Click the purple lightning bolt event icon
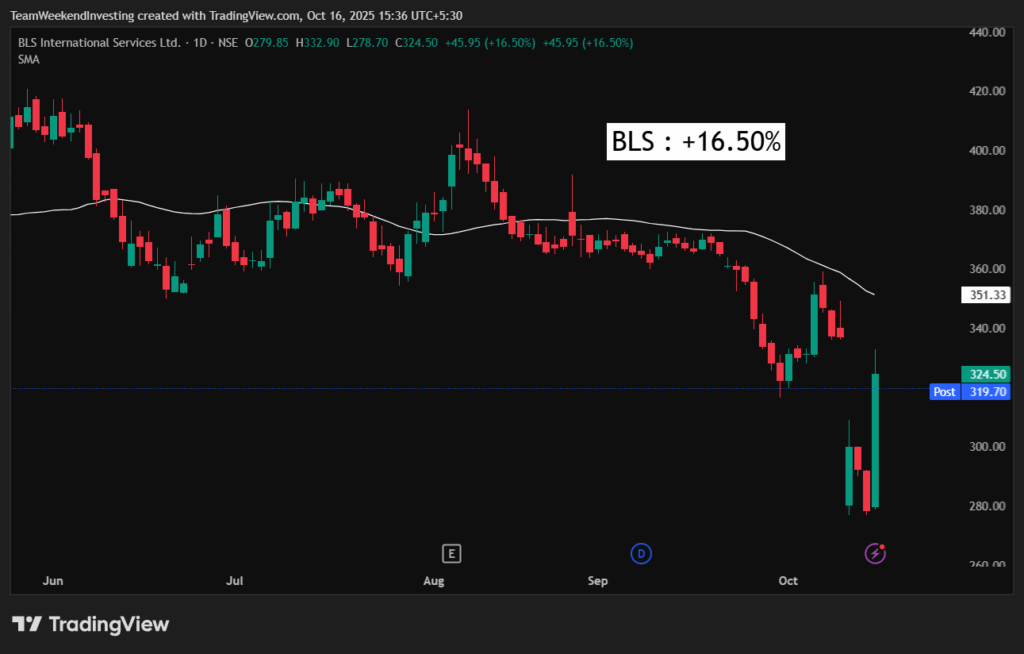This screenshot has width=1024, height=654. (x=875, y=553)
